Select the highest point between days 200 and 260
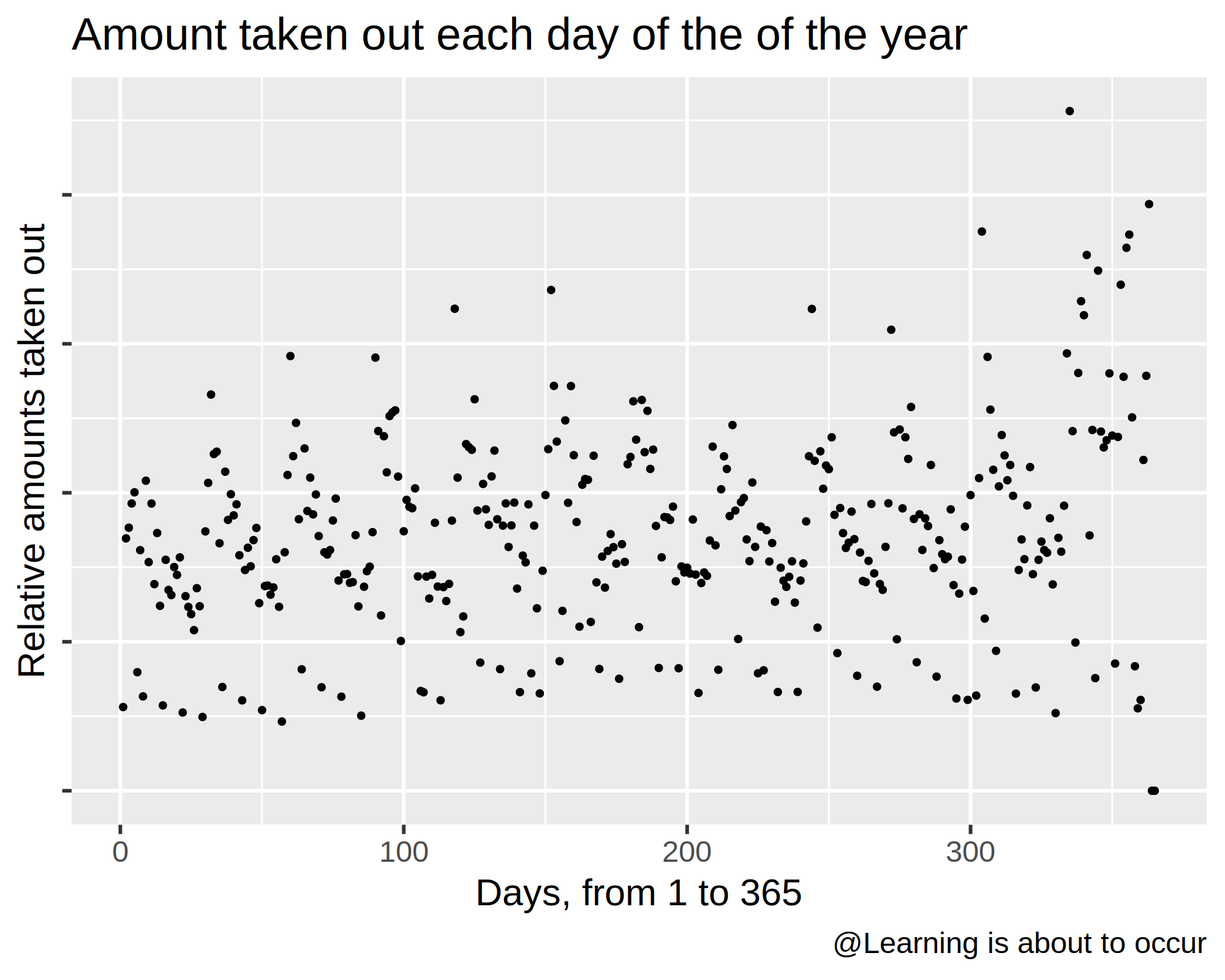This screenshot has height=980, width=1225. (x=812, y=309)
